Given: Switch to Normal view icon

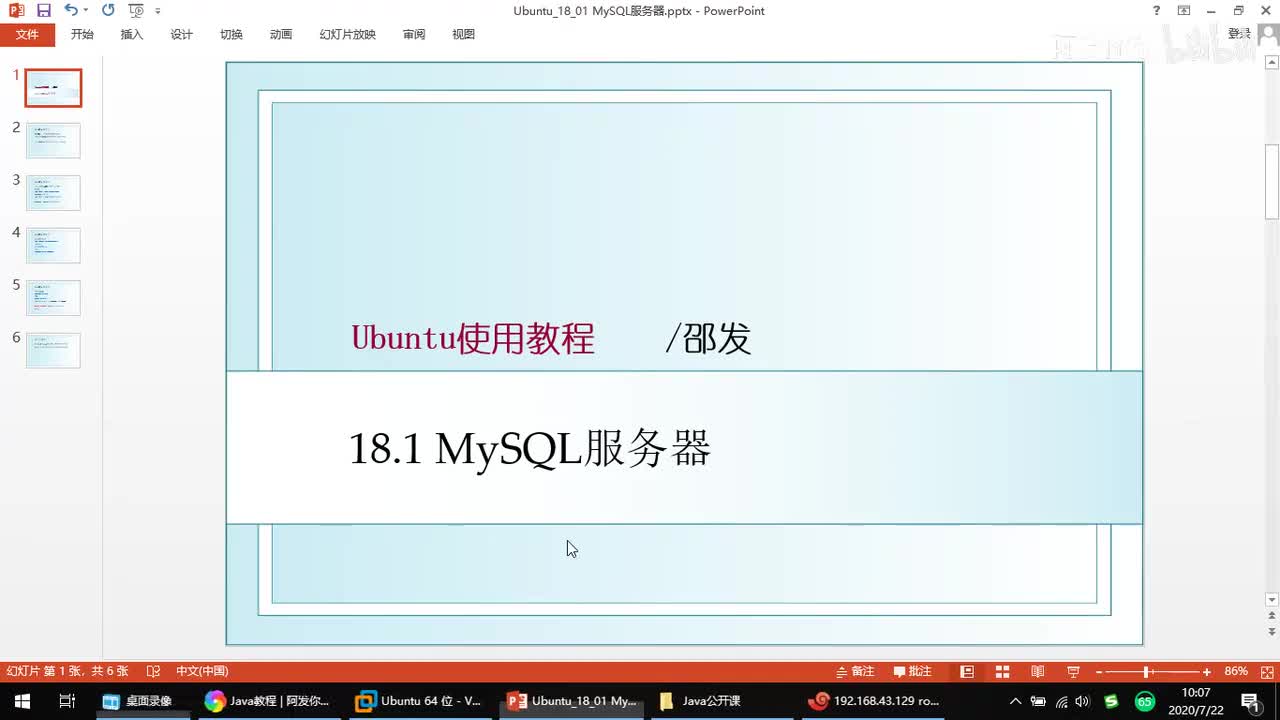Looking at the screenshot, I should [967, 671].
